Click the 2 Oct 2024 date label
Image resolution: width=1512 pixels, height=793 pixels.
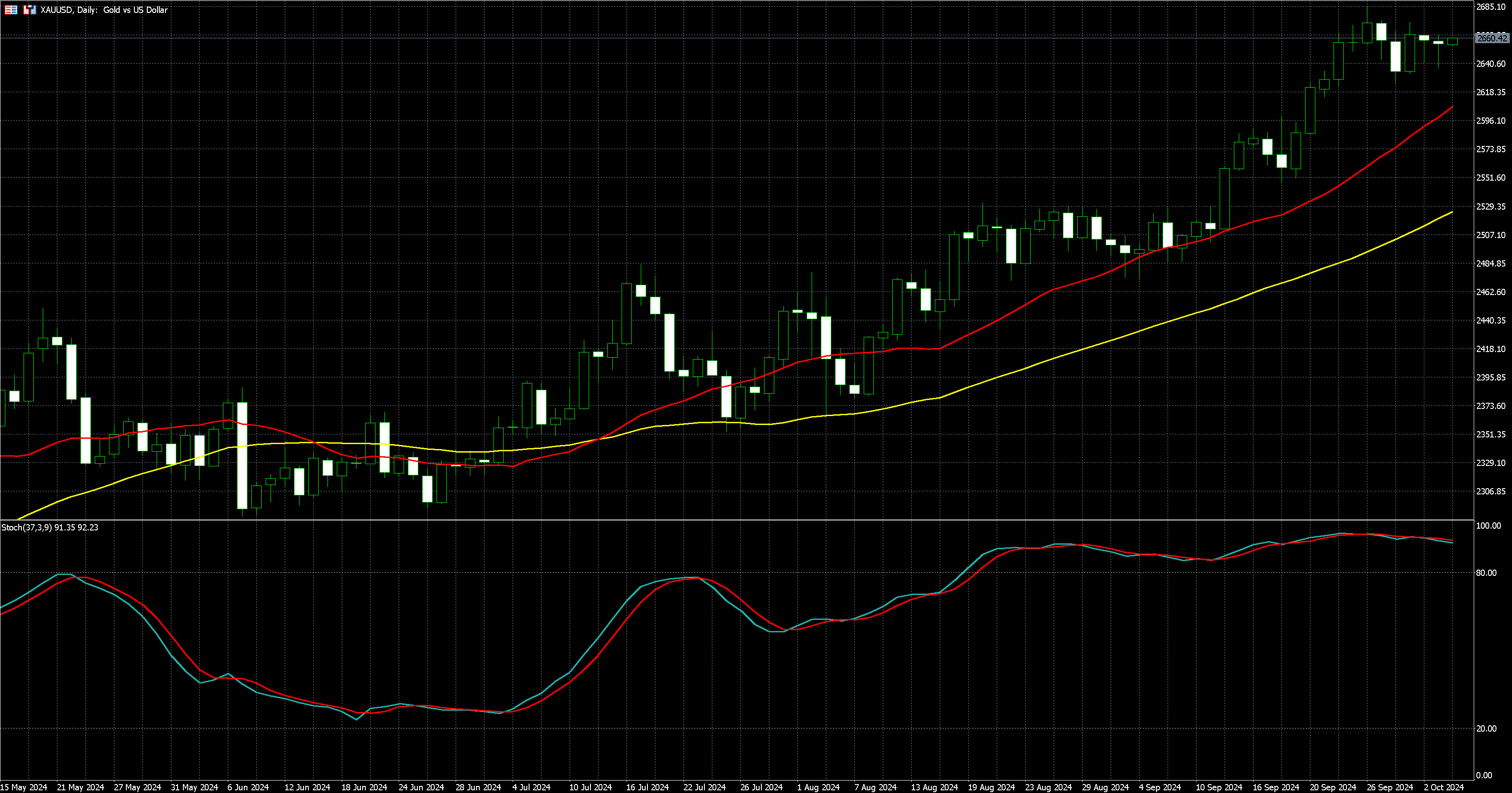tap(1443, 787)
